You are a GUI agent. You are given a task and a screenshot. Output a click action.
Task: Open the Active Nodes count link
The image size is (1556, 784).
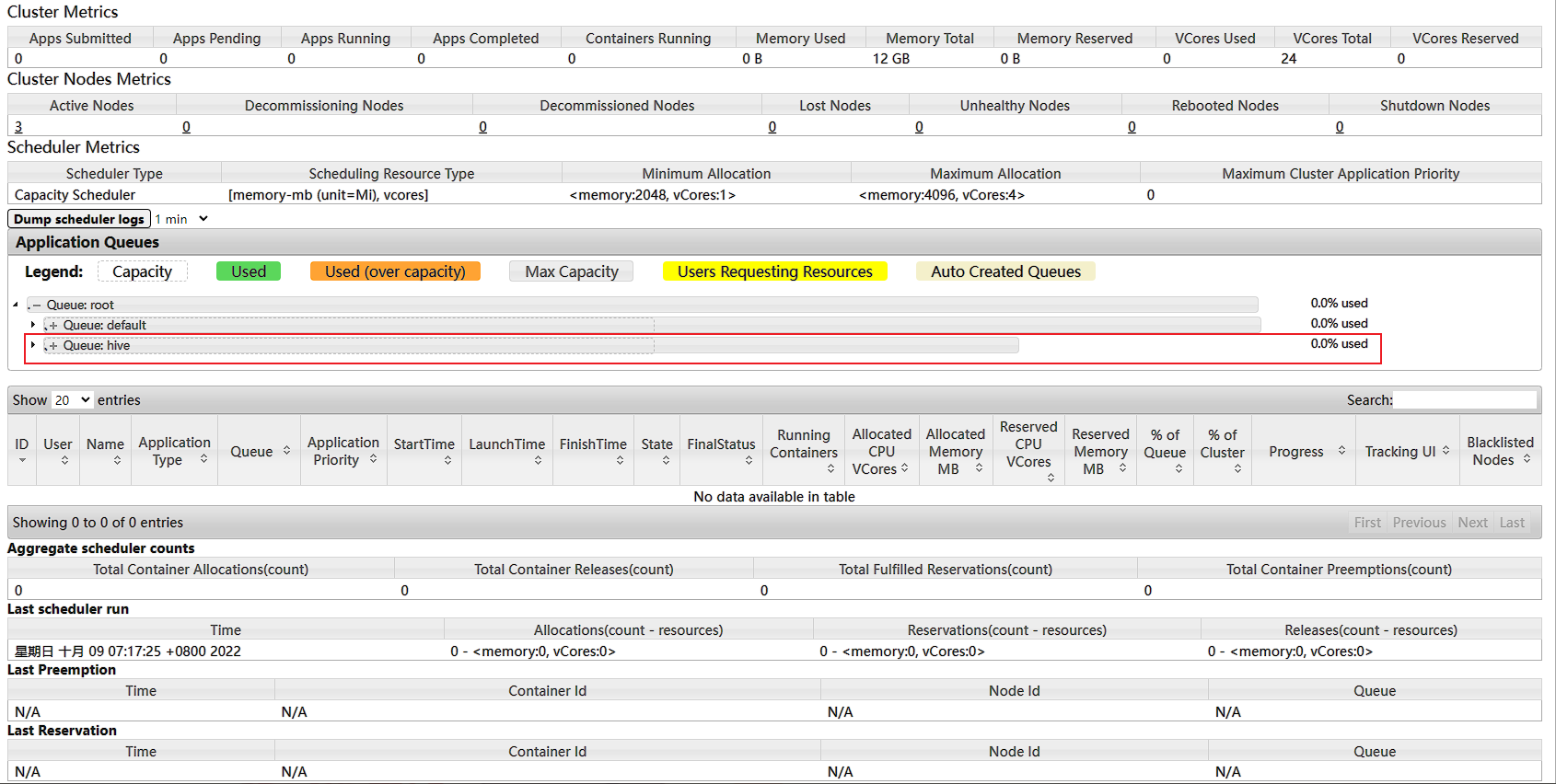(18, 127)
